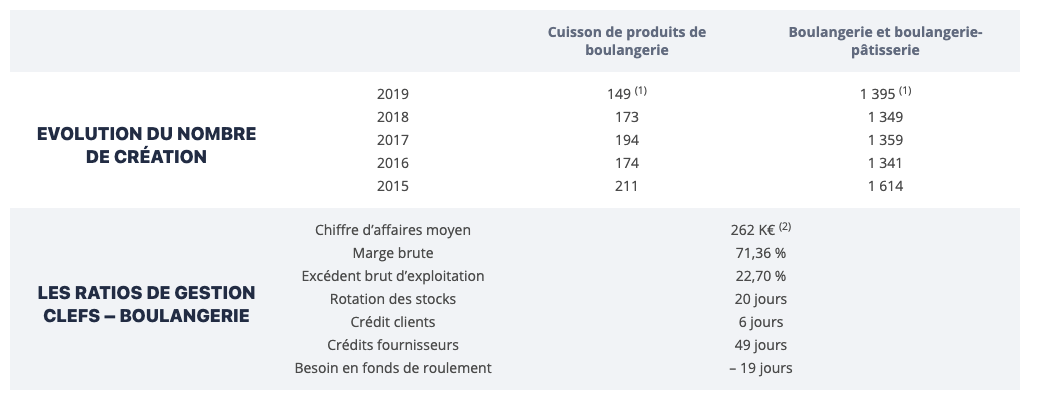The height and width of the screenshot is (399, 1037).
Task: Click the 1 614 value for 2015
Action: click(x=885, y=186)
